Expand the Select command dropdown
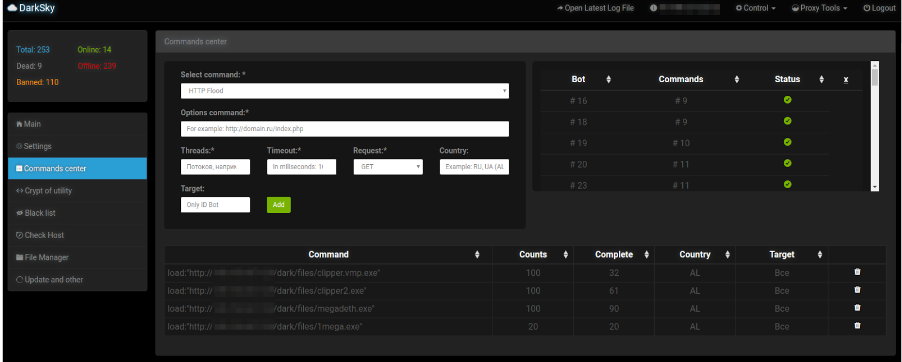 point(345,91)
